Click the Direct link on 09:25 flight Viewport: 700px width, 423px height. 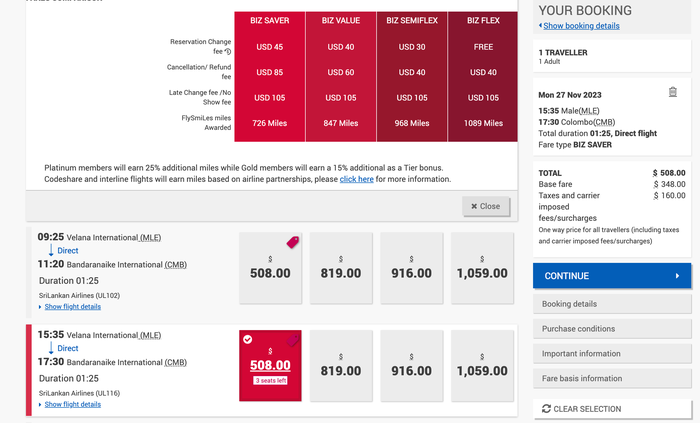pos(67,250)
